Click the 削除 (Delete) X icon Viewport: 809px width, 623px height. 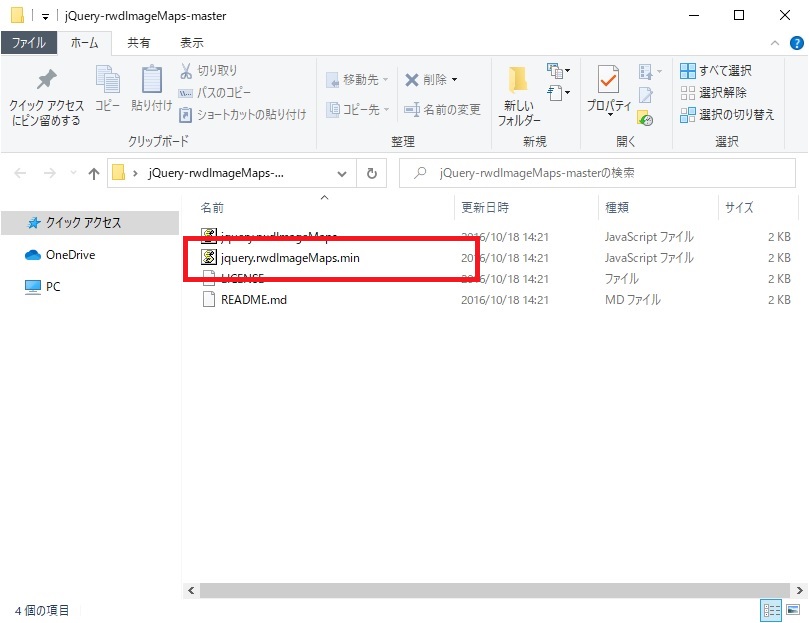click(x=412, y=79)
